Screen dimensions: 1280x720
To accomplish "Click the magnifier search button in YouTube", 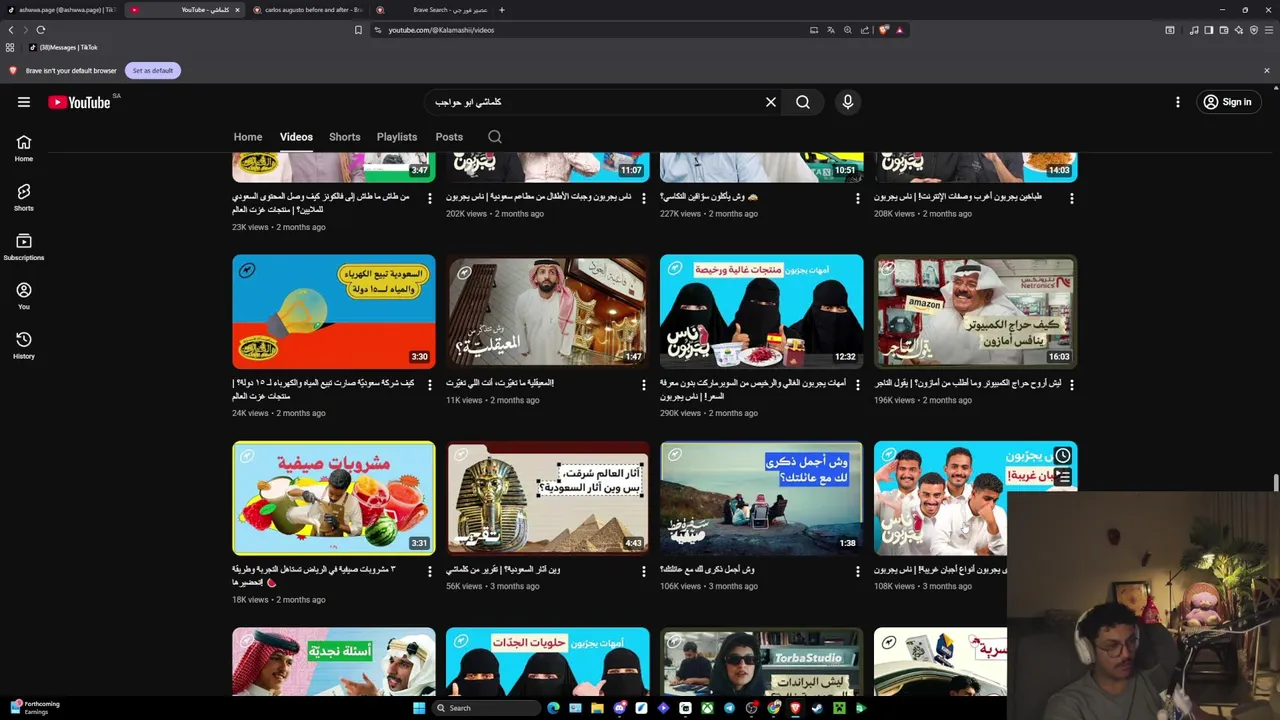I will pyautogui.click(x=803, y=102).
